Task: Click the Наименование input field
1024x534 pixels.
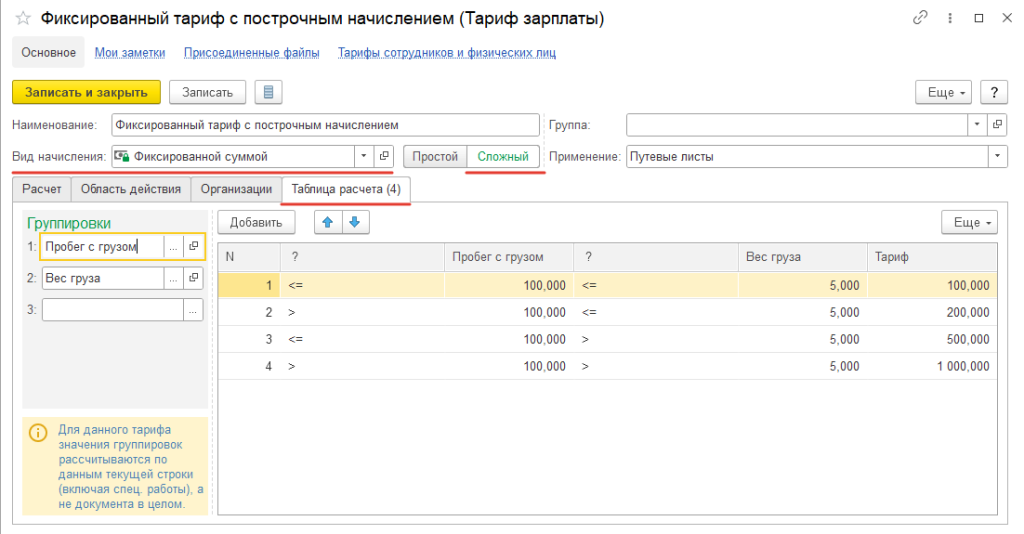Action: (324, 125)
